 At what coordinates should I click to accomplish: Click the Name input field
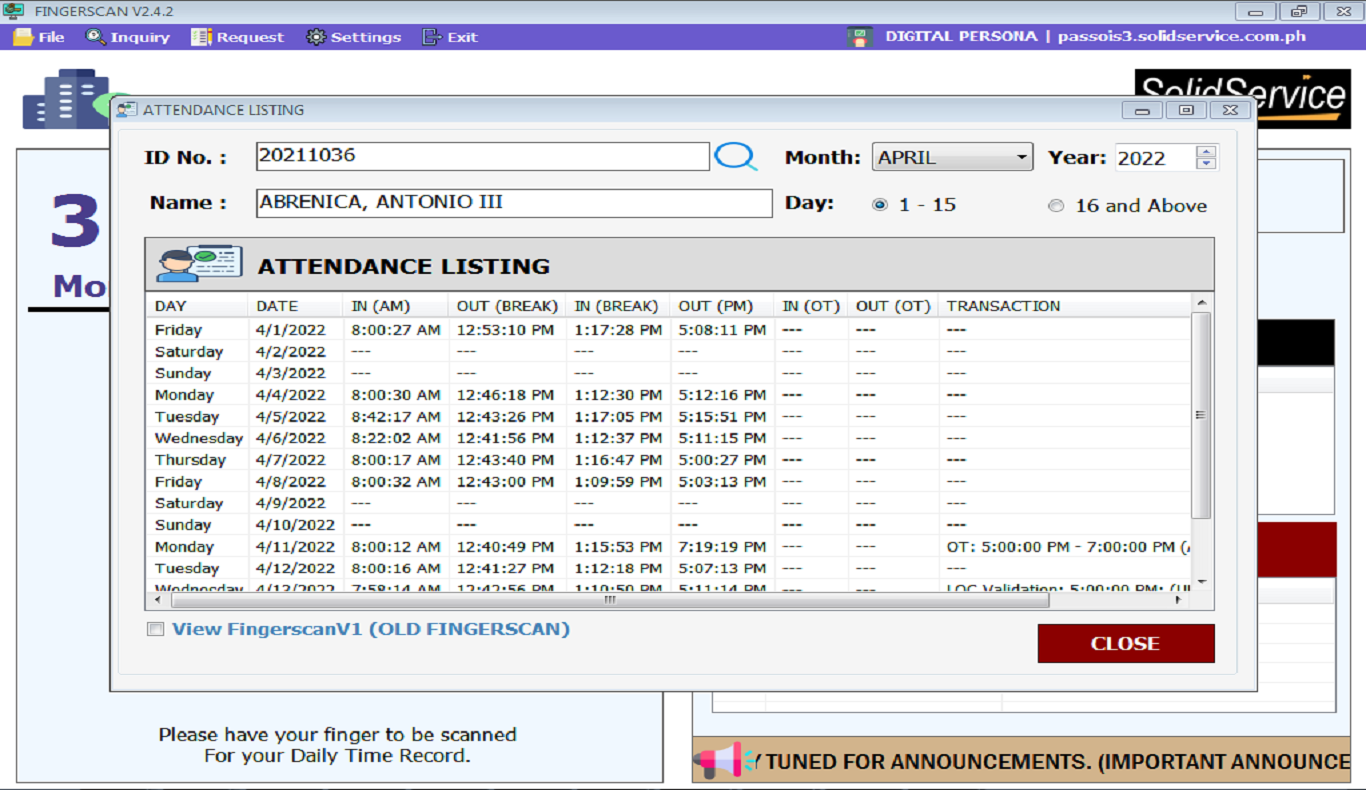point(514,203)
